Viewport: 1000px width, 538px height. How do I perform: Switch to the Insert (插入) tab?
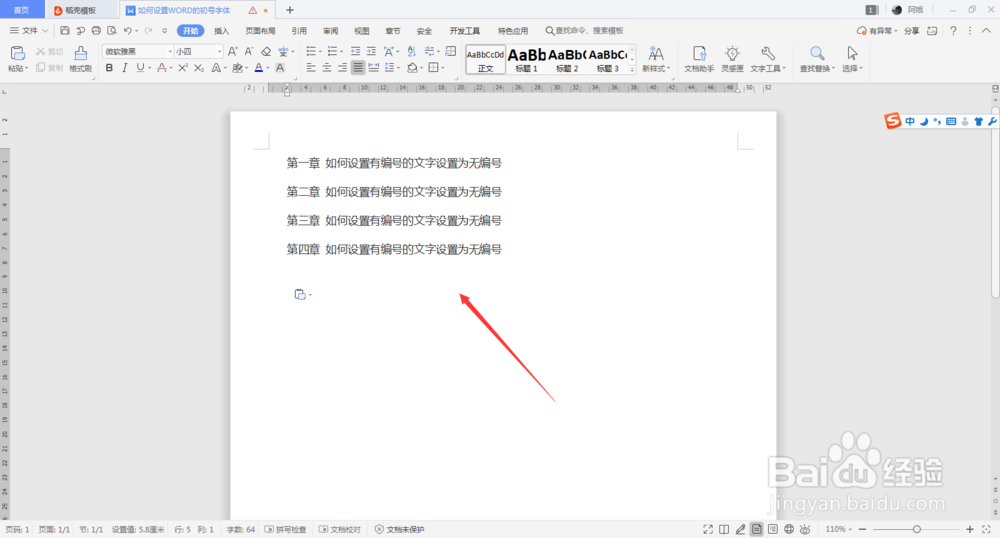[221, 31]
